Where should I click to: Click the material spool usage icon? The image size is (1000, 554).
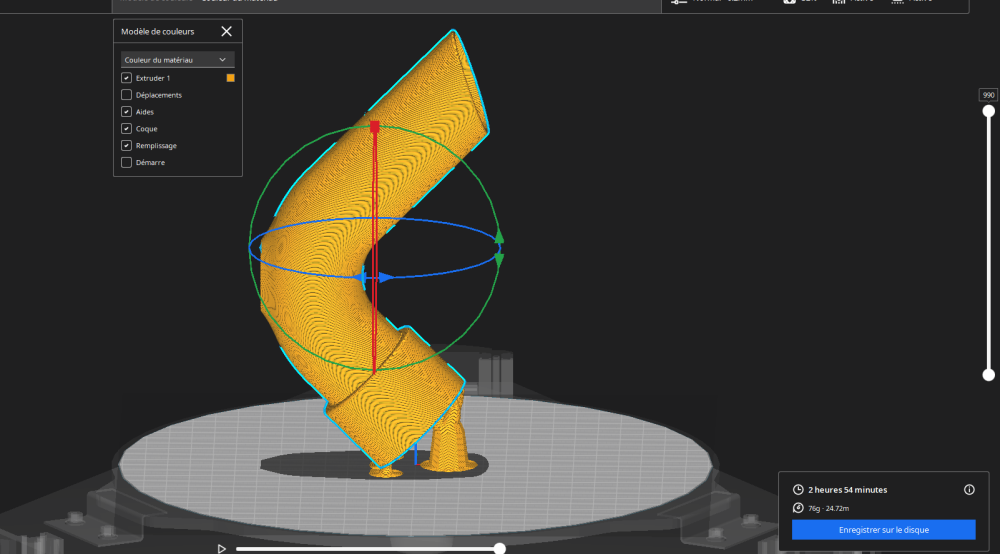coord(797,509)
